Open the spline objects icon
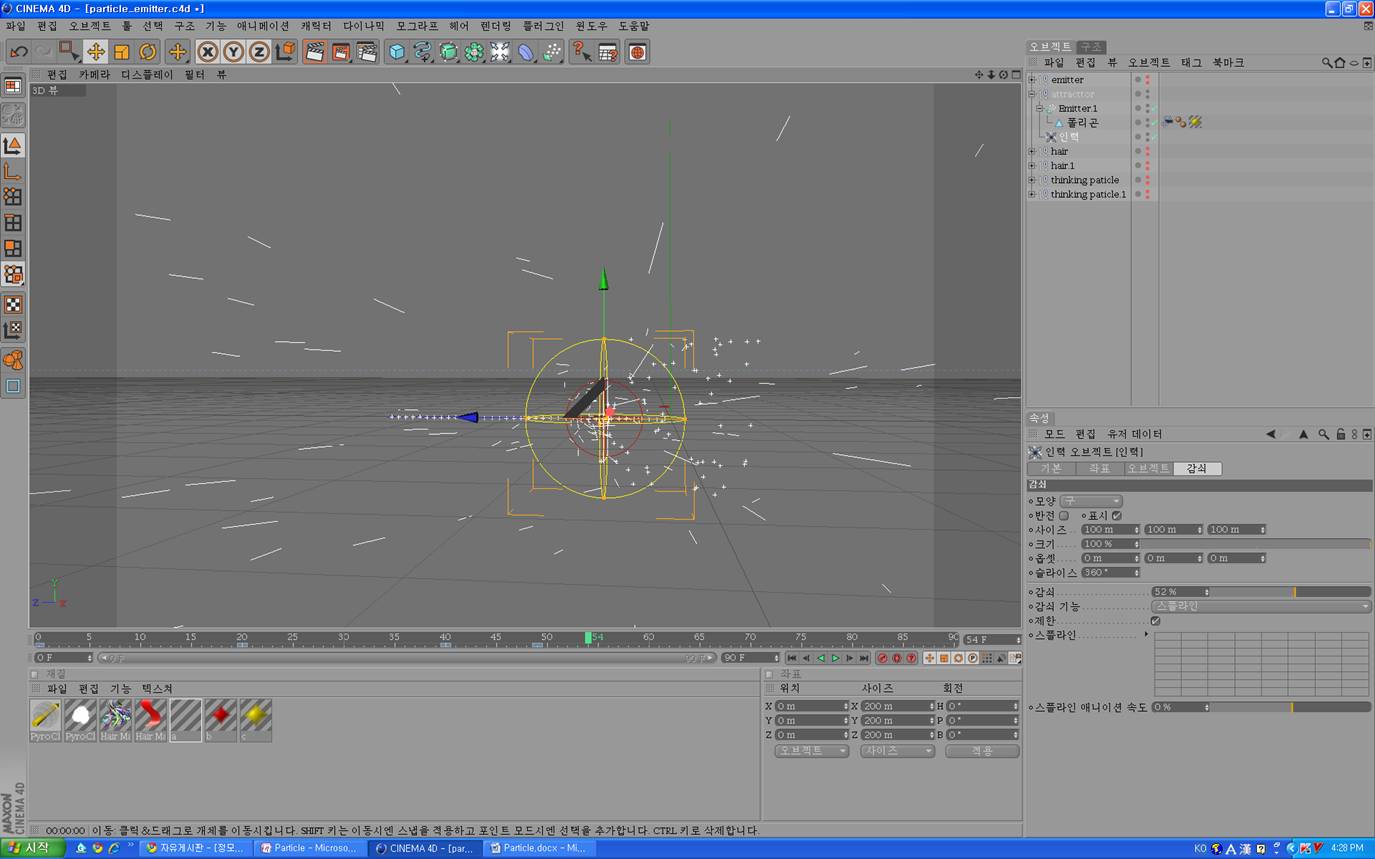The image size is (1375, 859). pos(423,51)
